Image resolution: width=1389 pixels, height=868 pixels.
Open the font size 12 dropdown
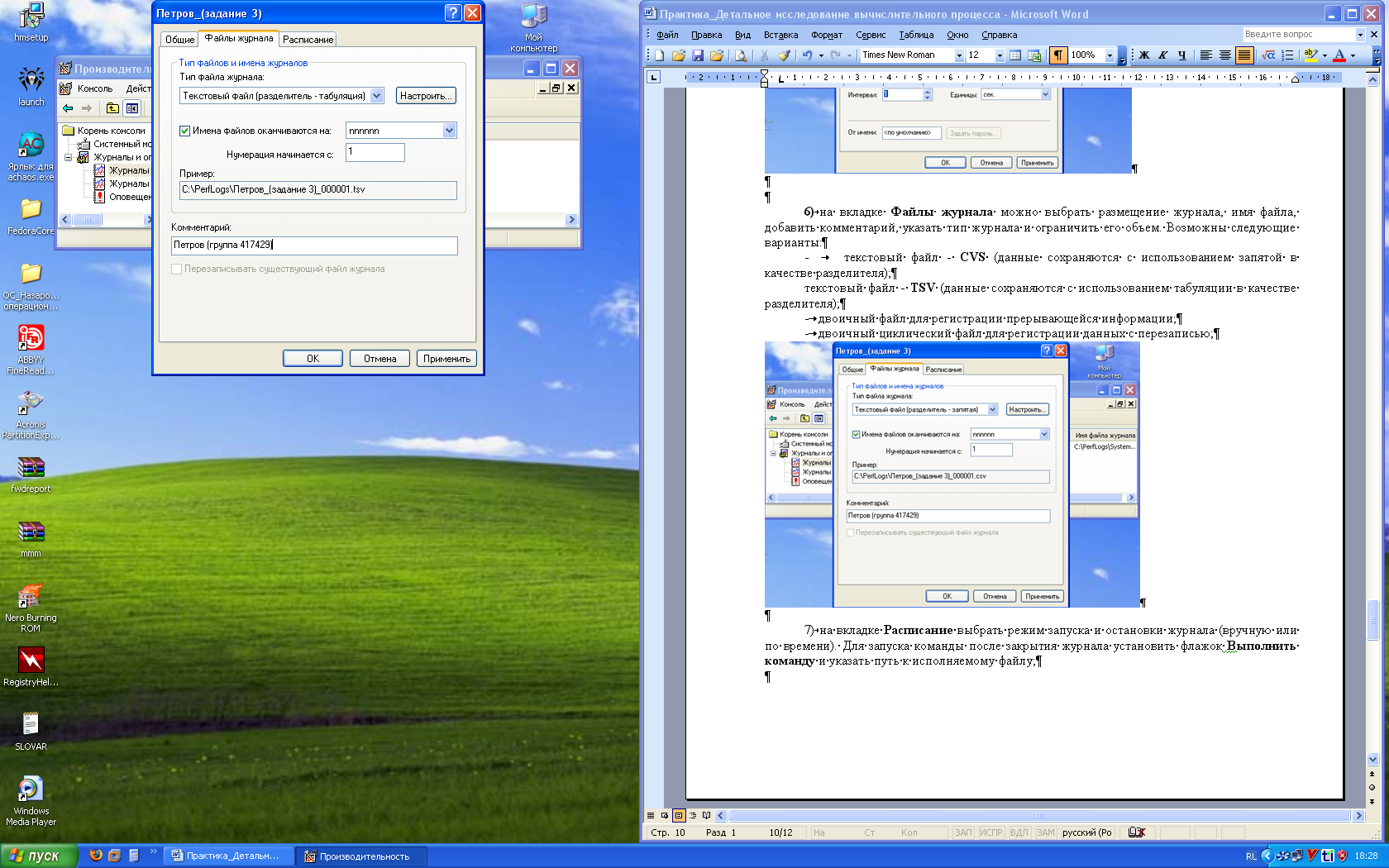tap(1000, 55)
